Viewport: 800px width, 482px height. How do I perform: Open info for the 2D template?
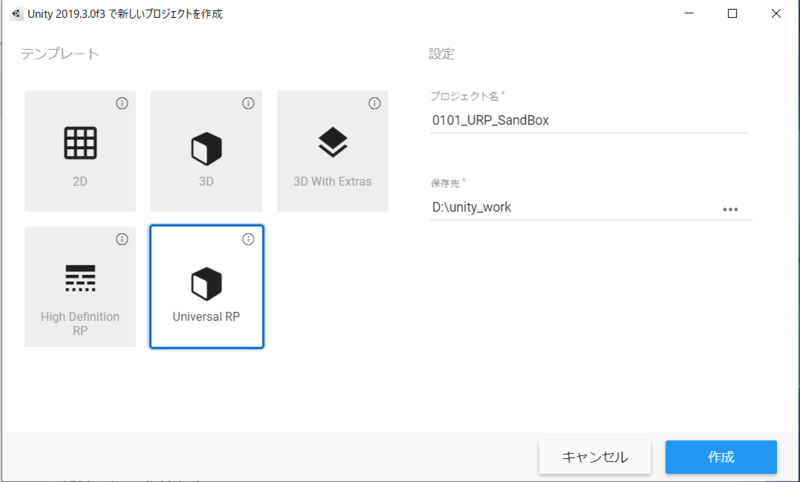click(122, 104)
